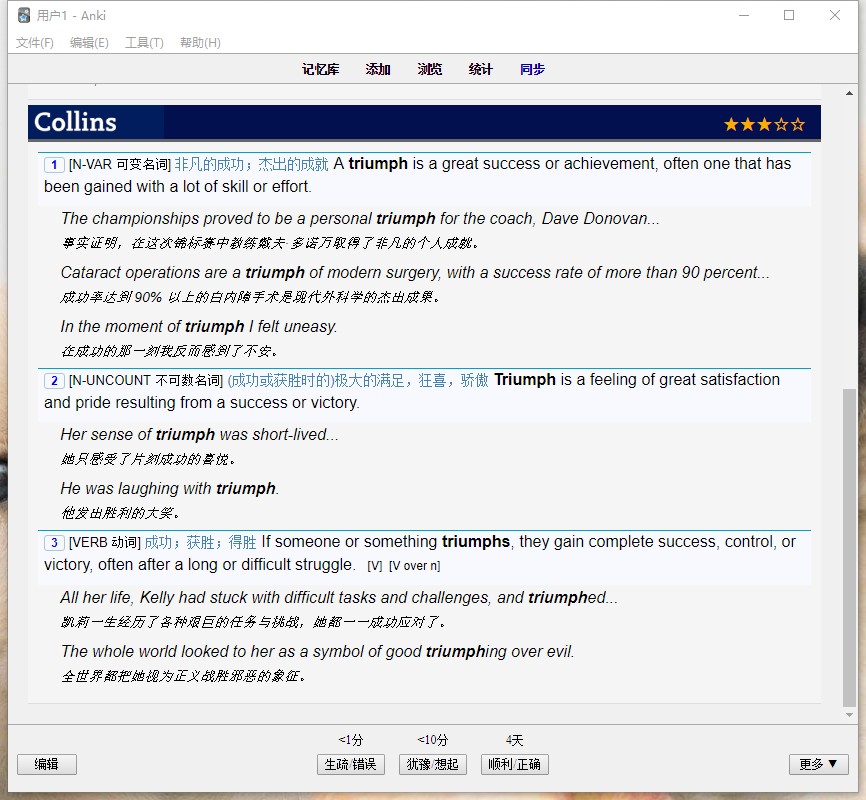Click the 4天 interval label

pyautogui.click(x=514, y=740)
